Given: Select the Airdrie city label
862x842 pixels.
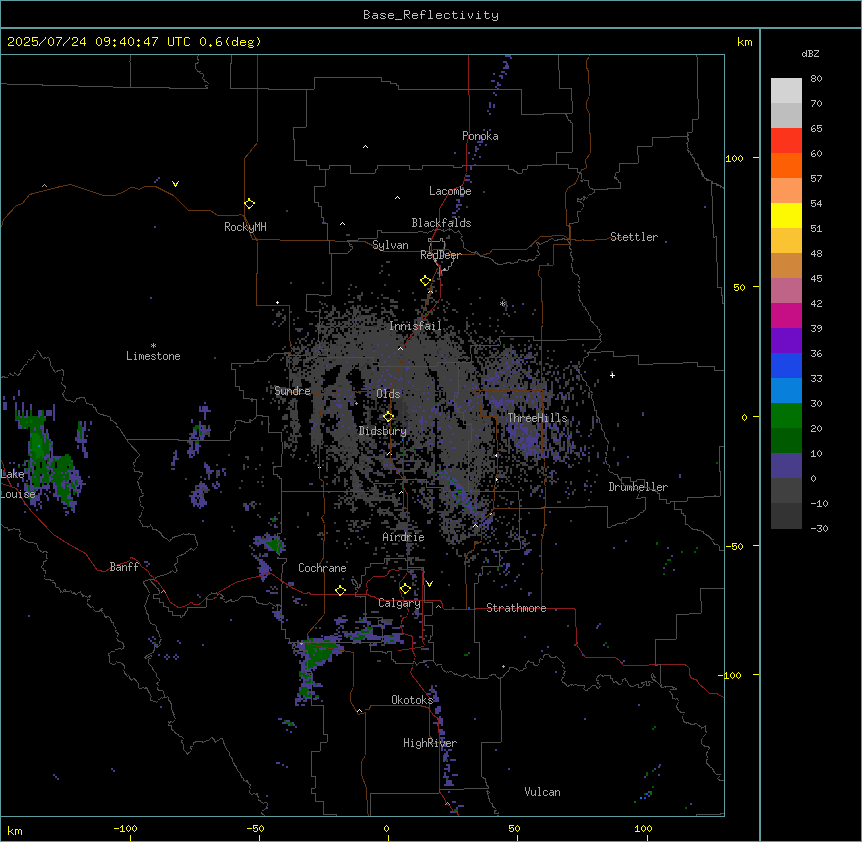Looking at the screenshot, I should pos(404,537).
